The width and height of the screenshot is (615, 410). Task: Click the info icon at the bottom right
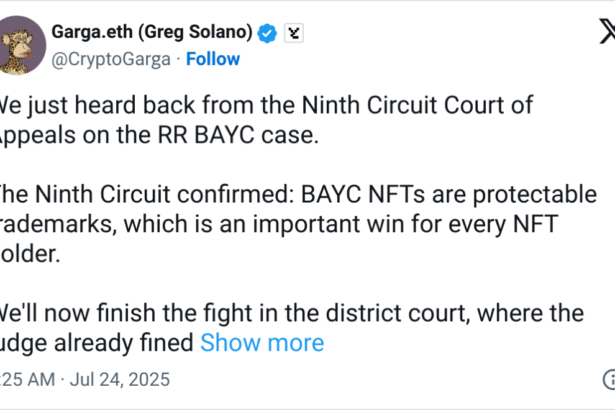click(x=609, y=379)
